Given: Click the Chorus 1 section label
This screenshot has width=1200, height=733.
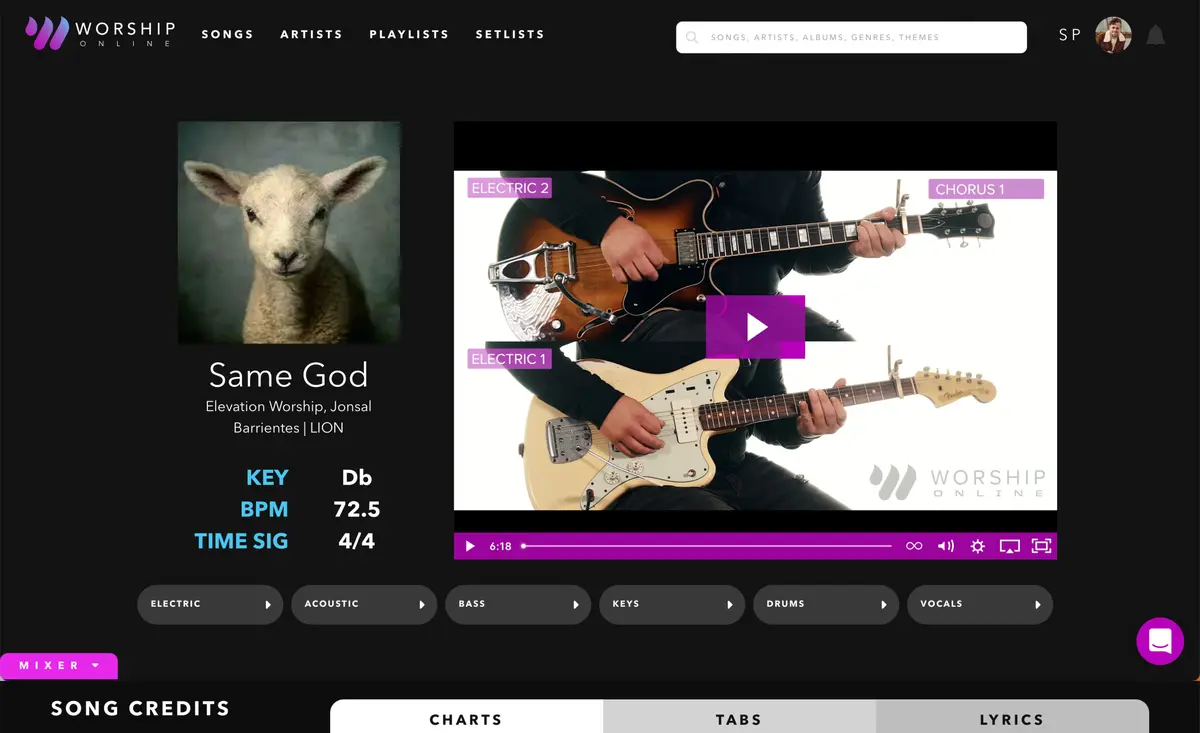Looking at the screenshot, I should [x=986, y=189].
